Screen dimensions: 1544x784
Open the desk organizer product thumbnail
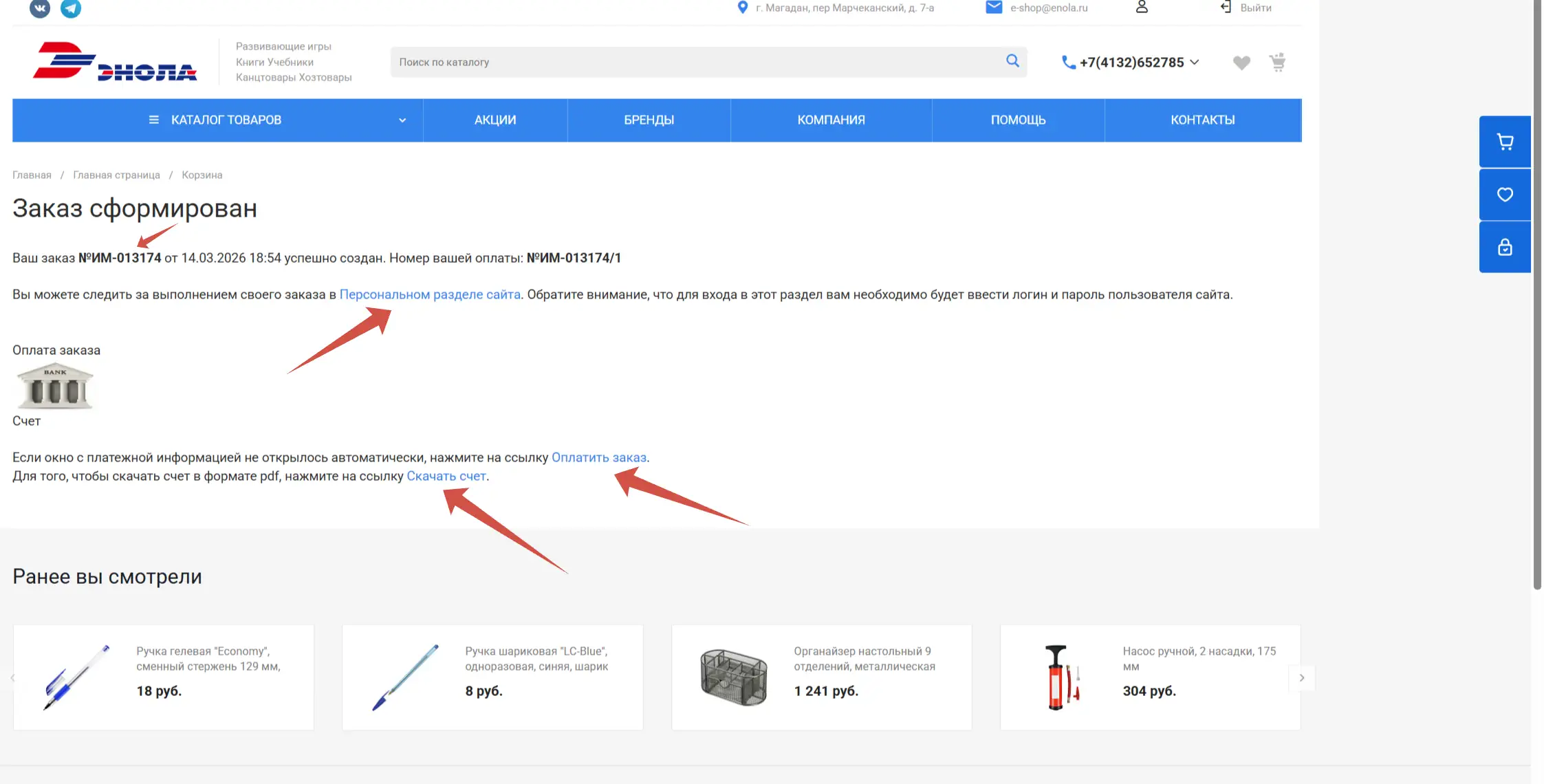point(733,677)
